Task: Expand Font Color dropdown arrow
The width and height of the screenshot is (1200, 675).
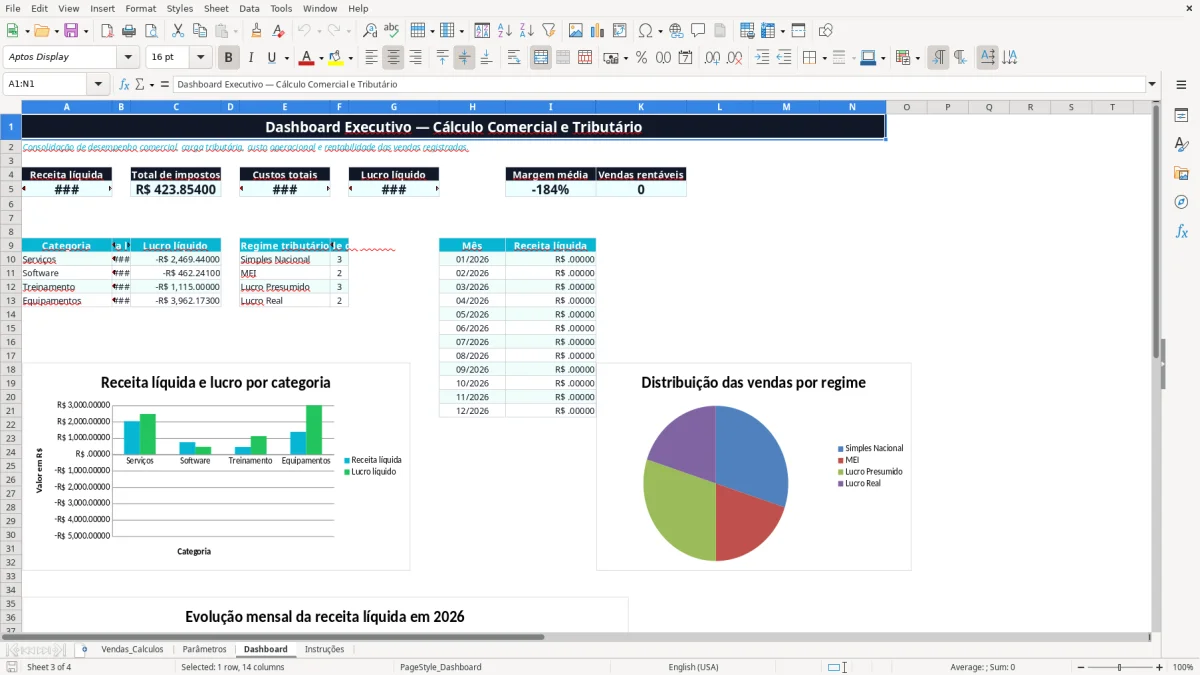Action: (x=320, y=58)
